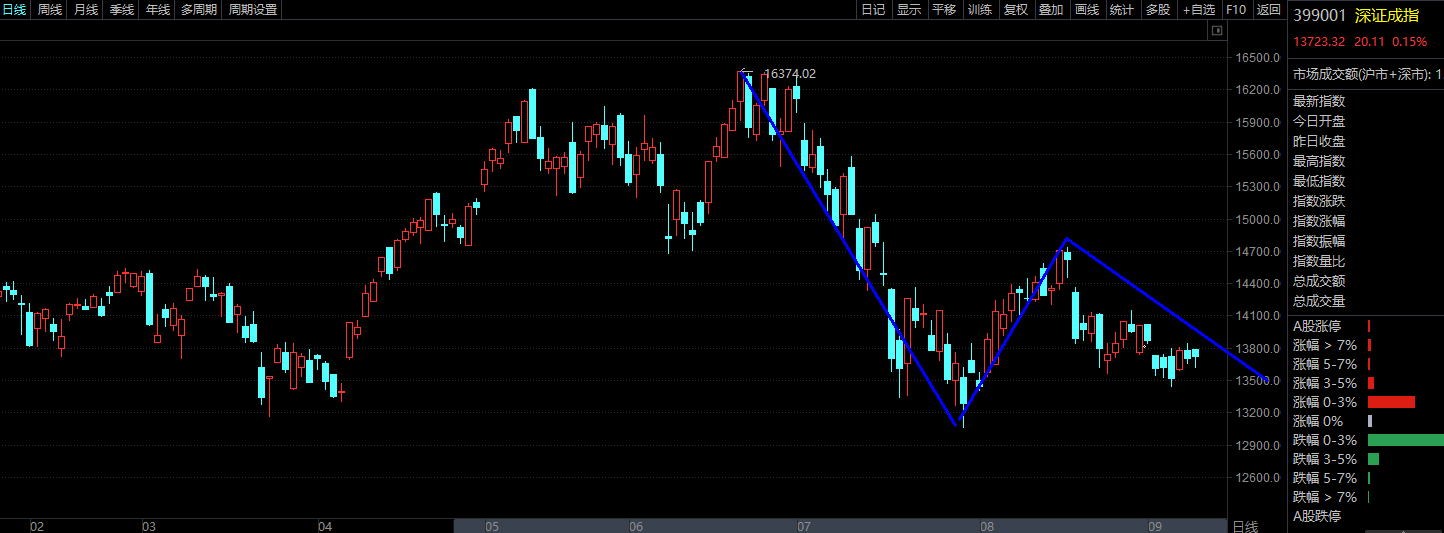1444x533 pixels.
Task: Open 周期设置 period settings
Action: (252, 9)
